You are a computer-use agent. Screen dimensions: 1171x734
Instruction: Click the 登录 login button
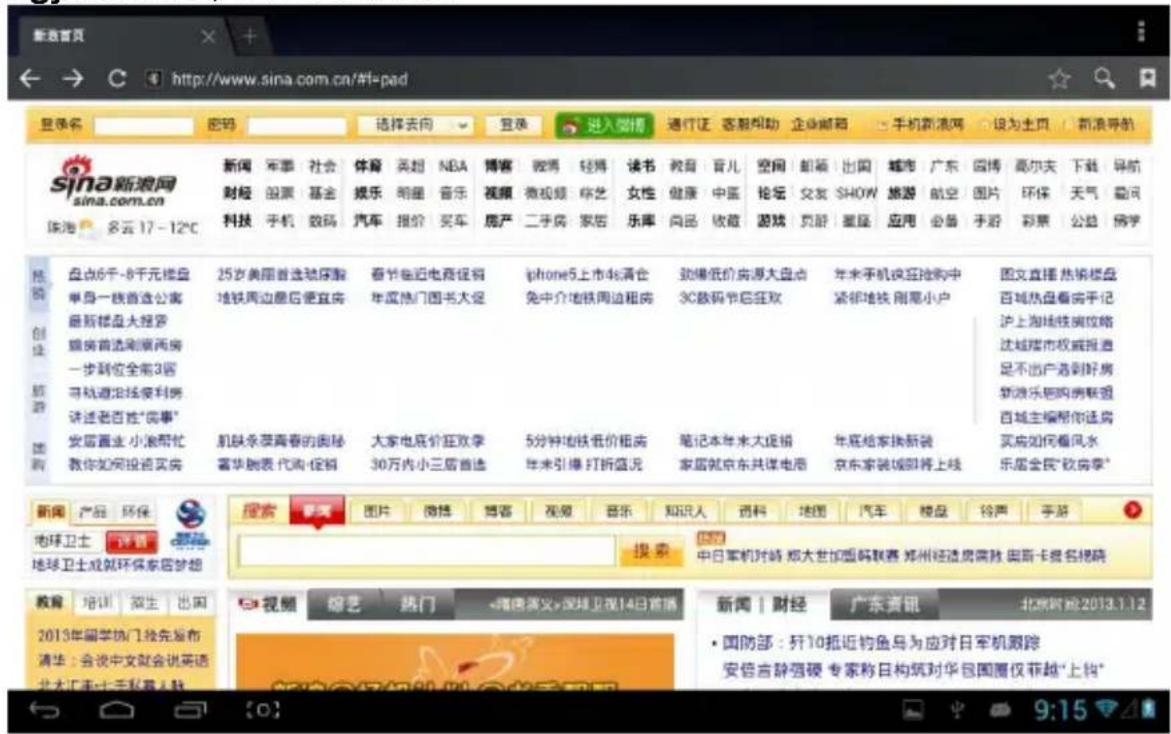514,125
